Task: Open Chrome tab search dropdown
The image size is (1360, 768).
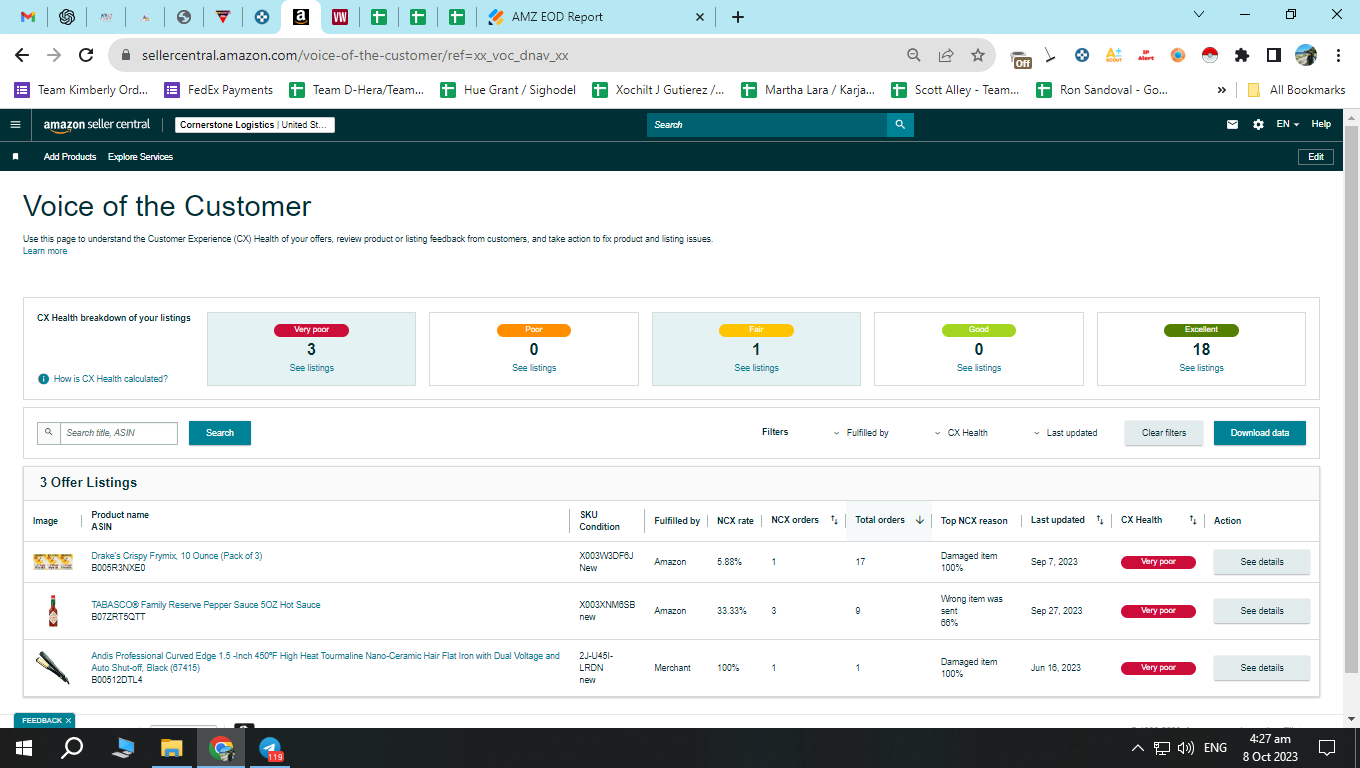Action: pyautogui.click(x=1199, y=14)
